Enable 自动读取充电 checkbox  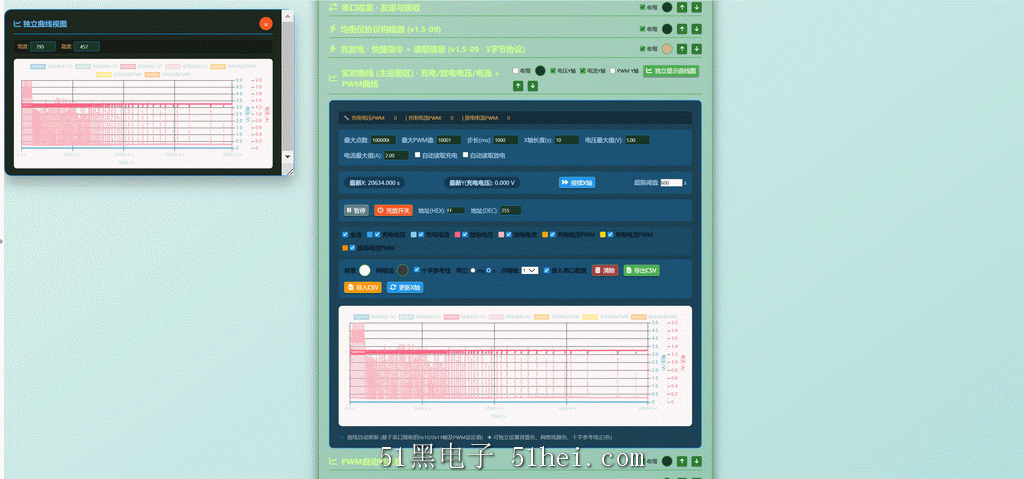click(x=418, y=155)
